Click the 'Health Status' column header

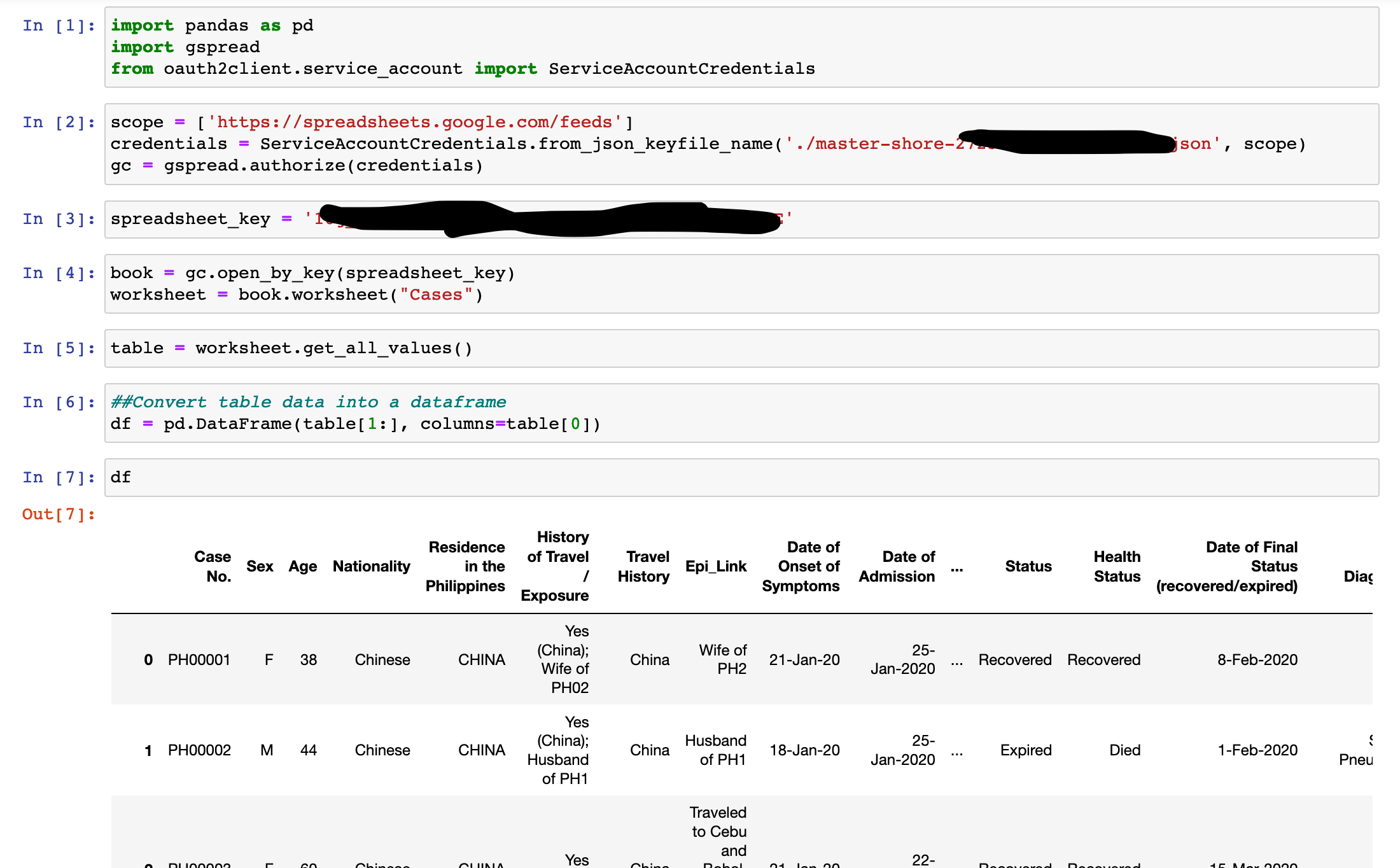[1117, 566]
